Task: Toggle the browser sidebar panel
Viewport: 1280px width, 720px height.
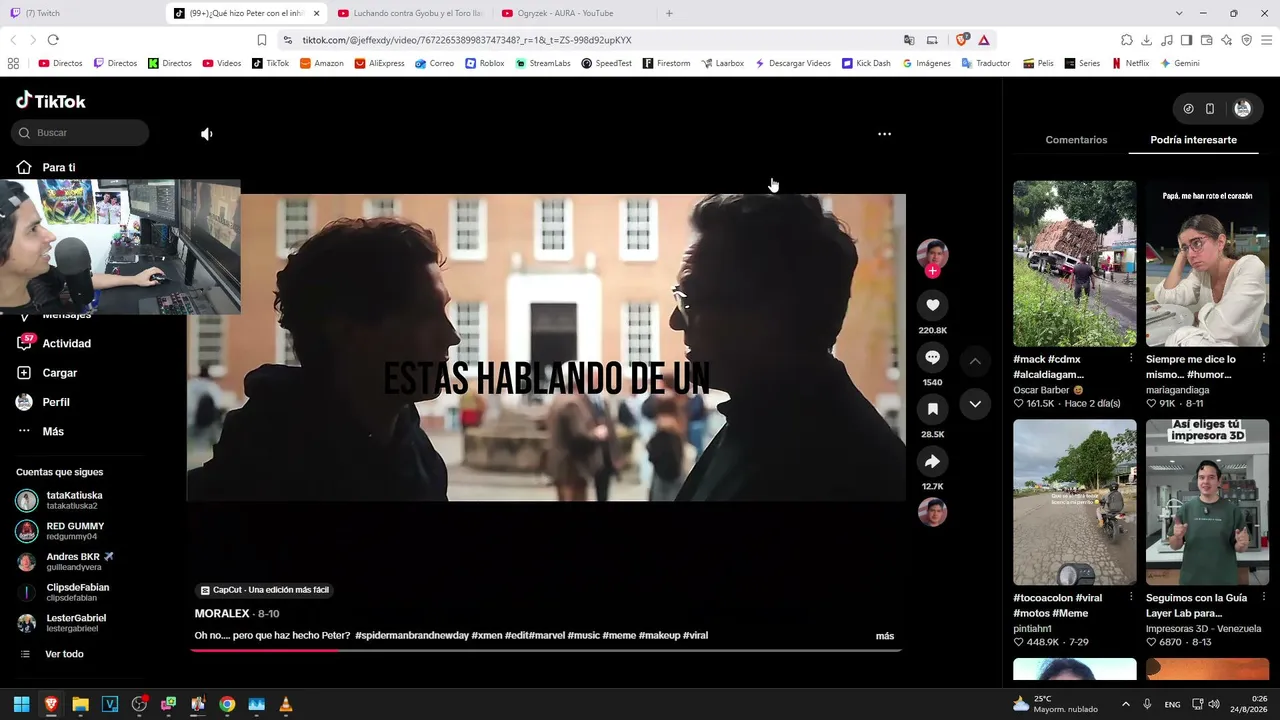Action: (1187, 40)
